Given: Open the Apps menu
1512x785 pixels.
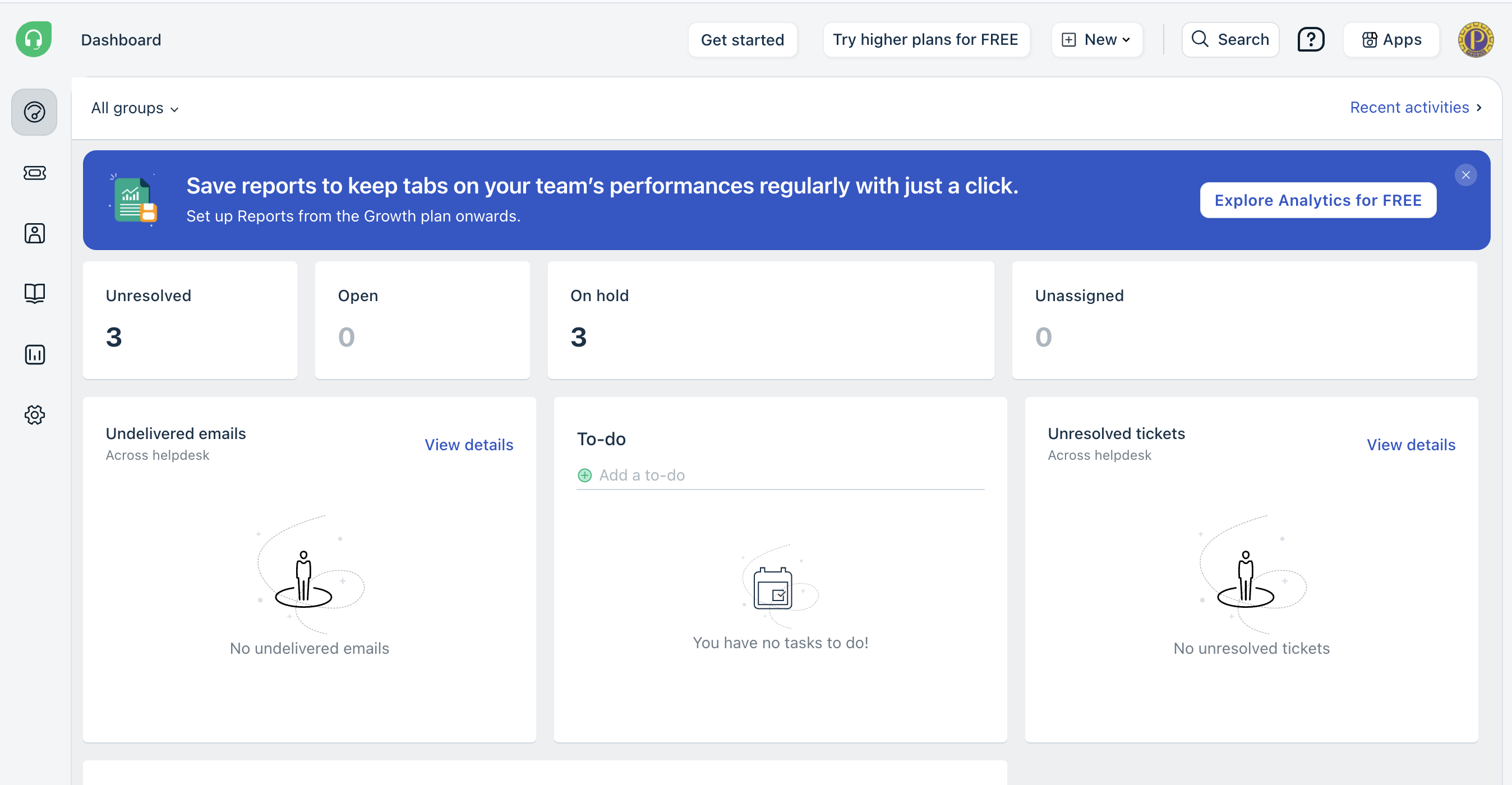Looking at the screenshot, I should (x=1391, y=39).
